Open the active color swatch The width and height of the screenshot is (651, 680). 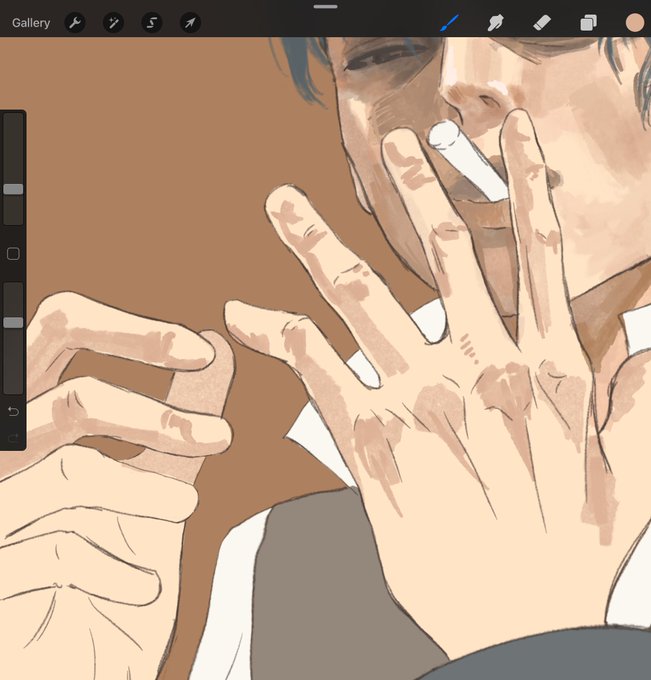tap(635, 23)
